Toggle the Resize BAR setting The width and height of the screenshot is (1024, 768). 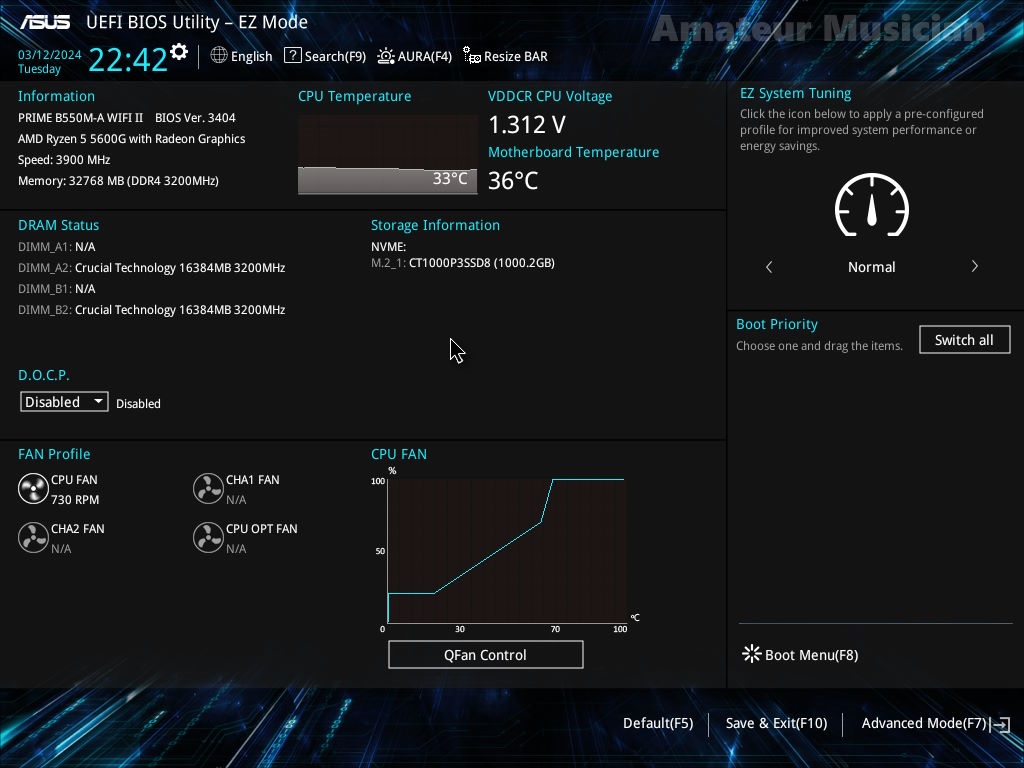click(x=505, y=56)
